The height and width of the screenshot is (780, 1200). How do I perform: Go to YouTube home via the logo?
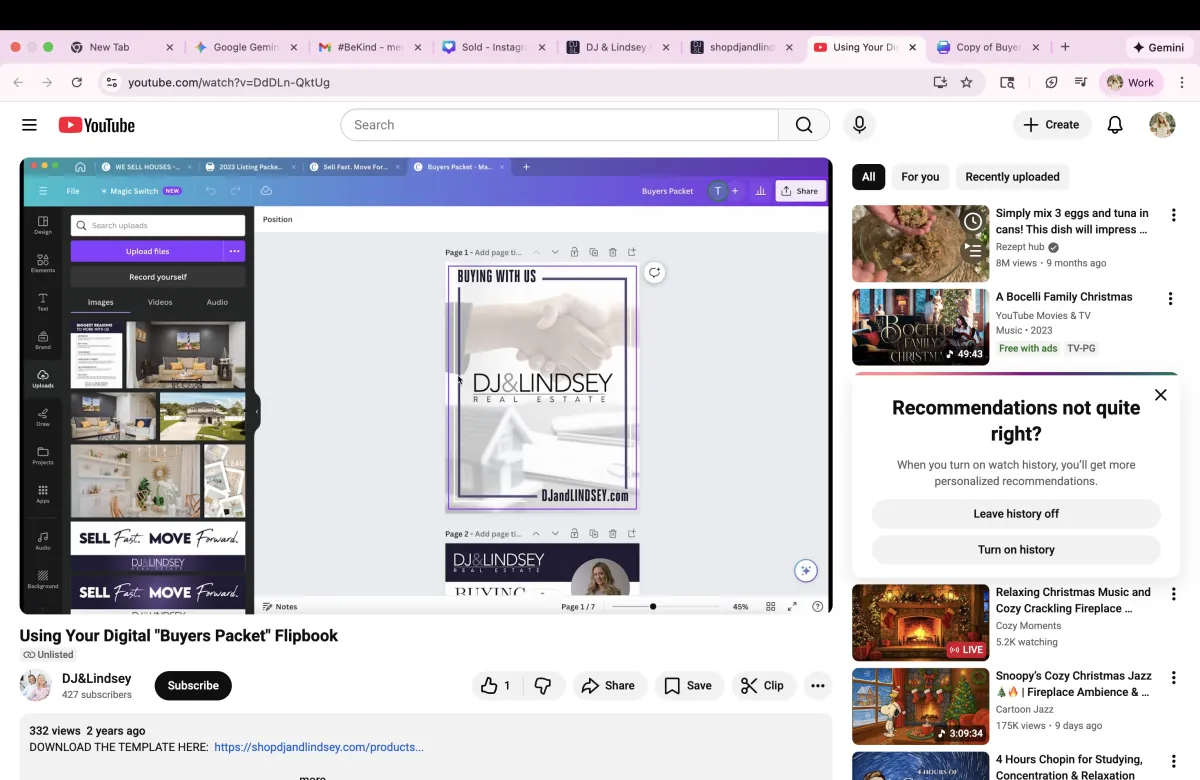click(97, 125)
